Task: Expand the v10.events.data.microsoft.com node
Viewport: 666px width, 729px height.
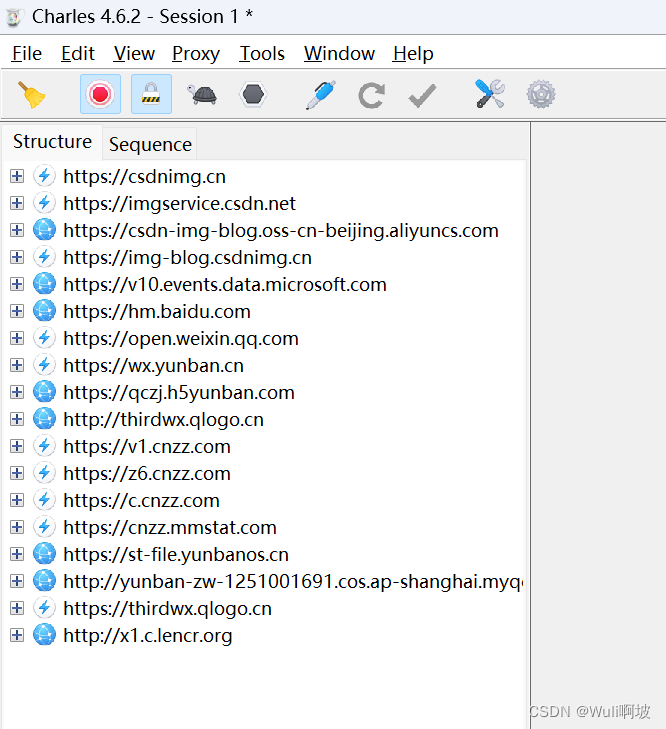Action: (x=17, y=284)
